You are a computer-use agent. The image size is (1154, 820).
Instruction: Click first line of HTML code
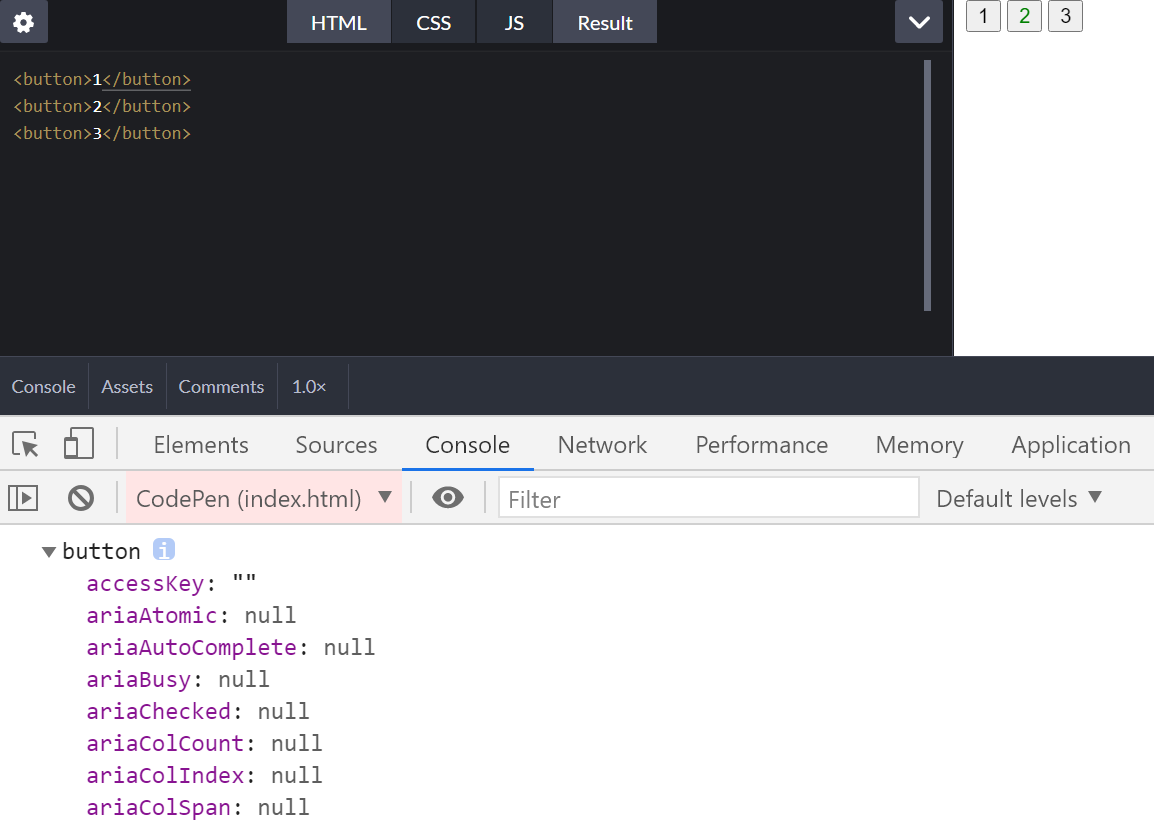[102, 79]
